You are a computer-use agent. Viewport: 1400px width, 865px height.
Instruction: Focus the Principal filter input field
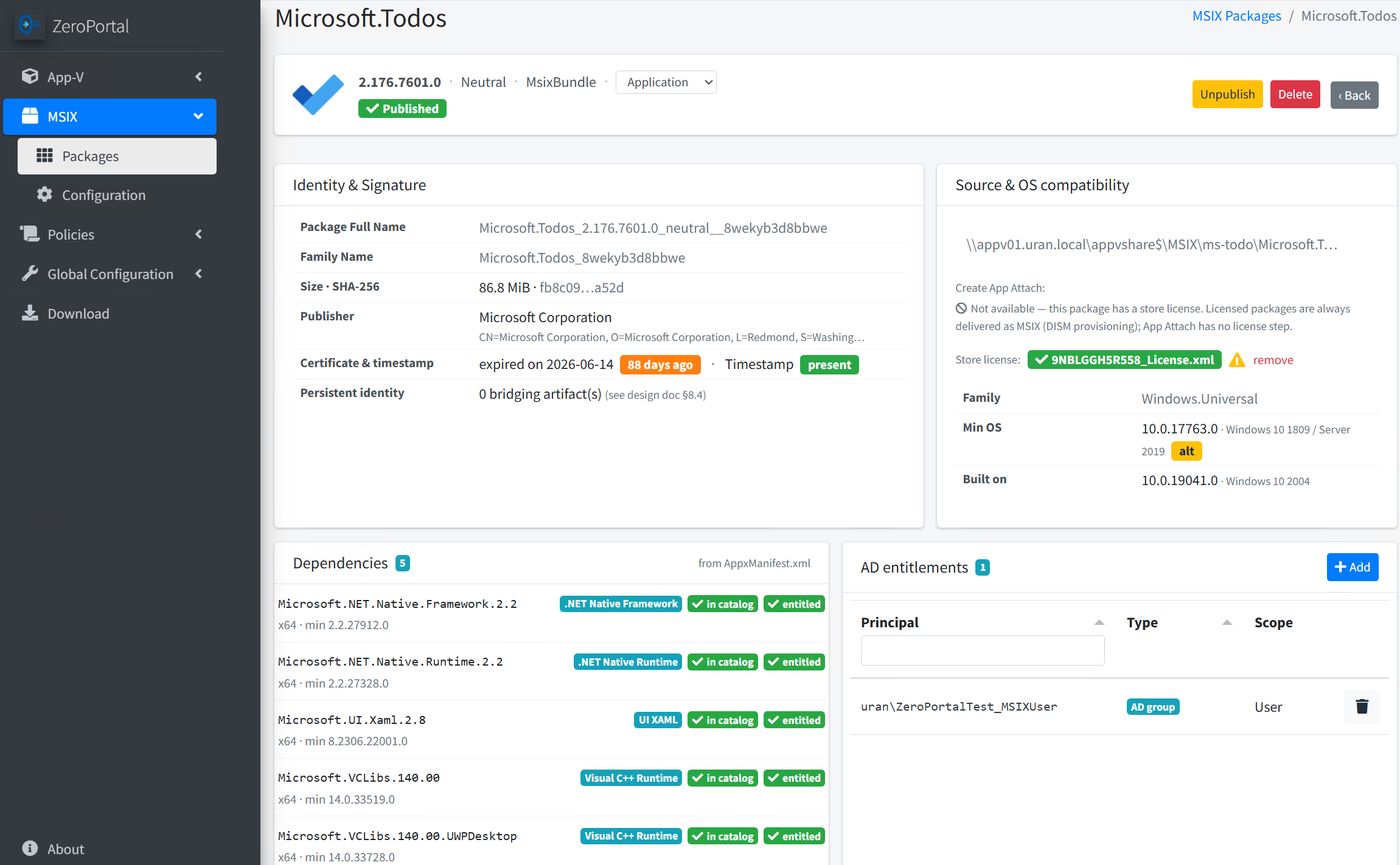982,650
